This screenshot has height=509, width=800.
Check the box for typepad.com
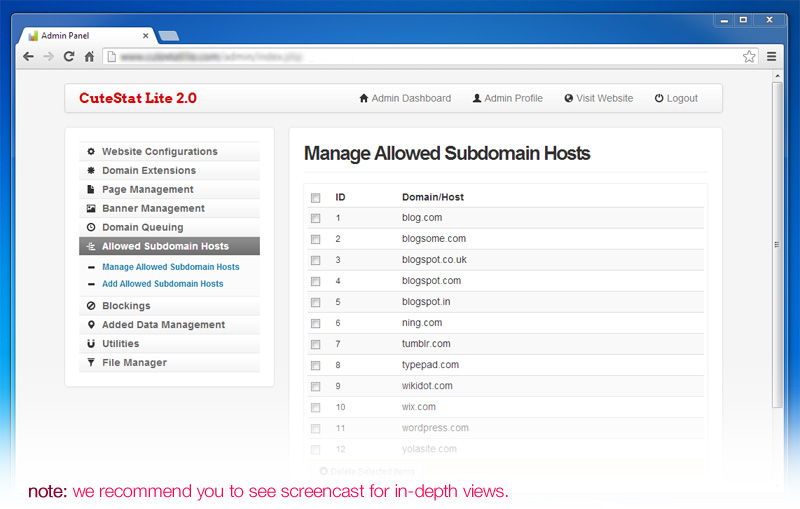click(315, 366)
